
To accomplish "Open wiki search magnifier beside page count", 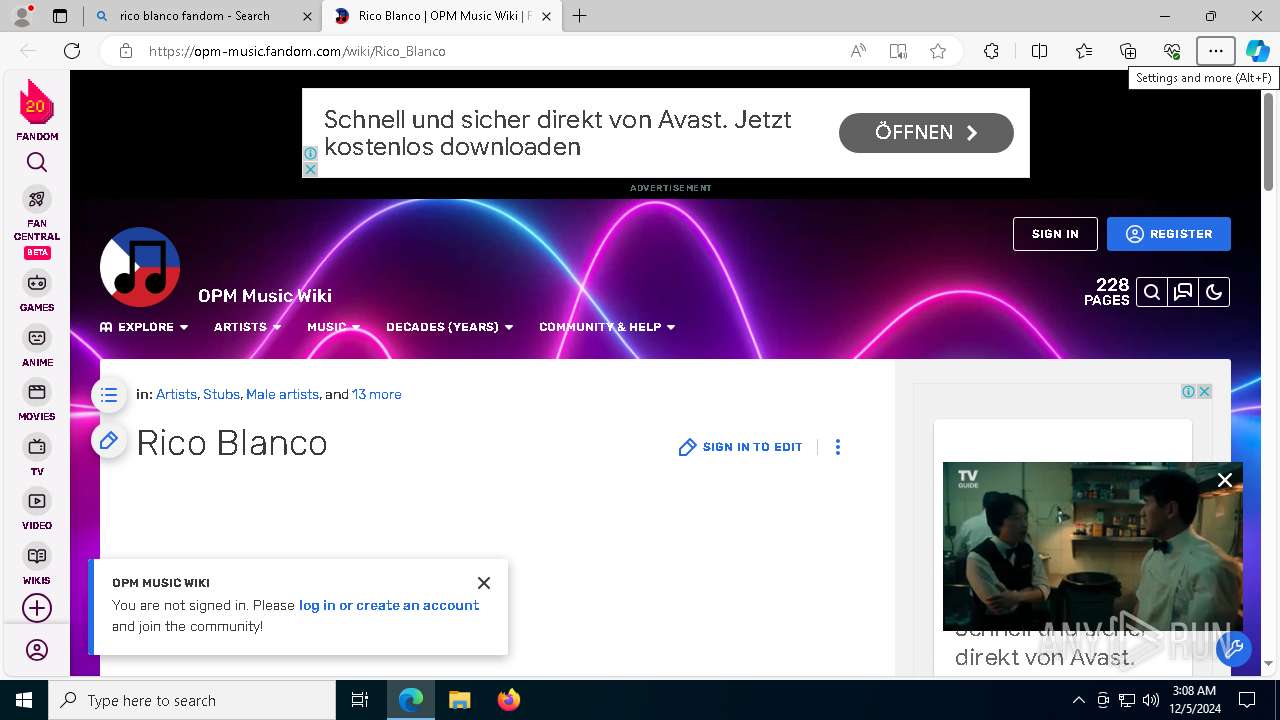I will [1152, 292].
